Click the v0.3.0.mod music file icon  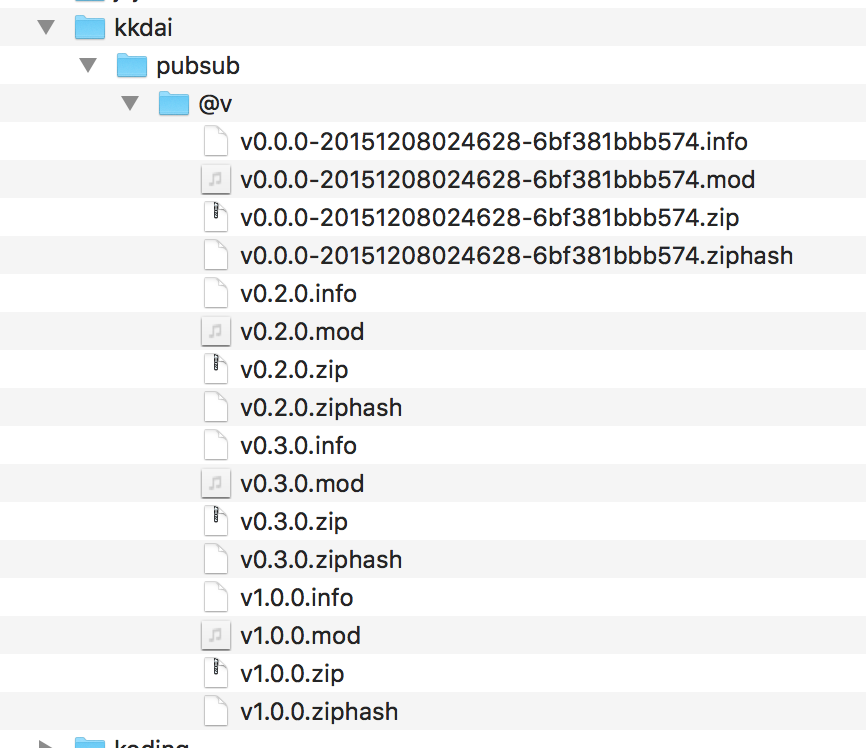point(215,483)
